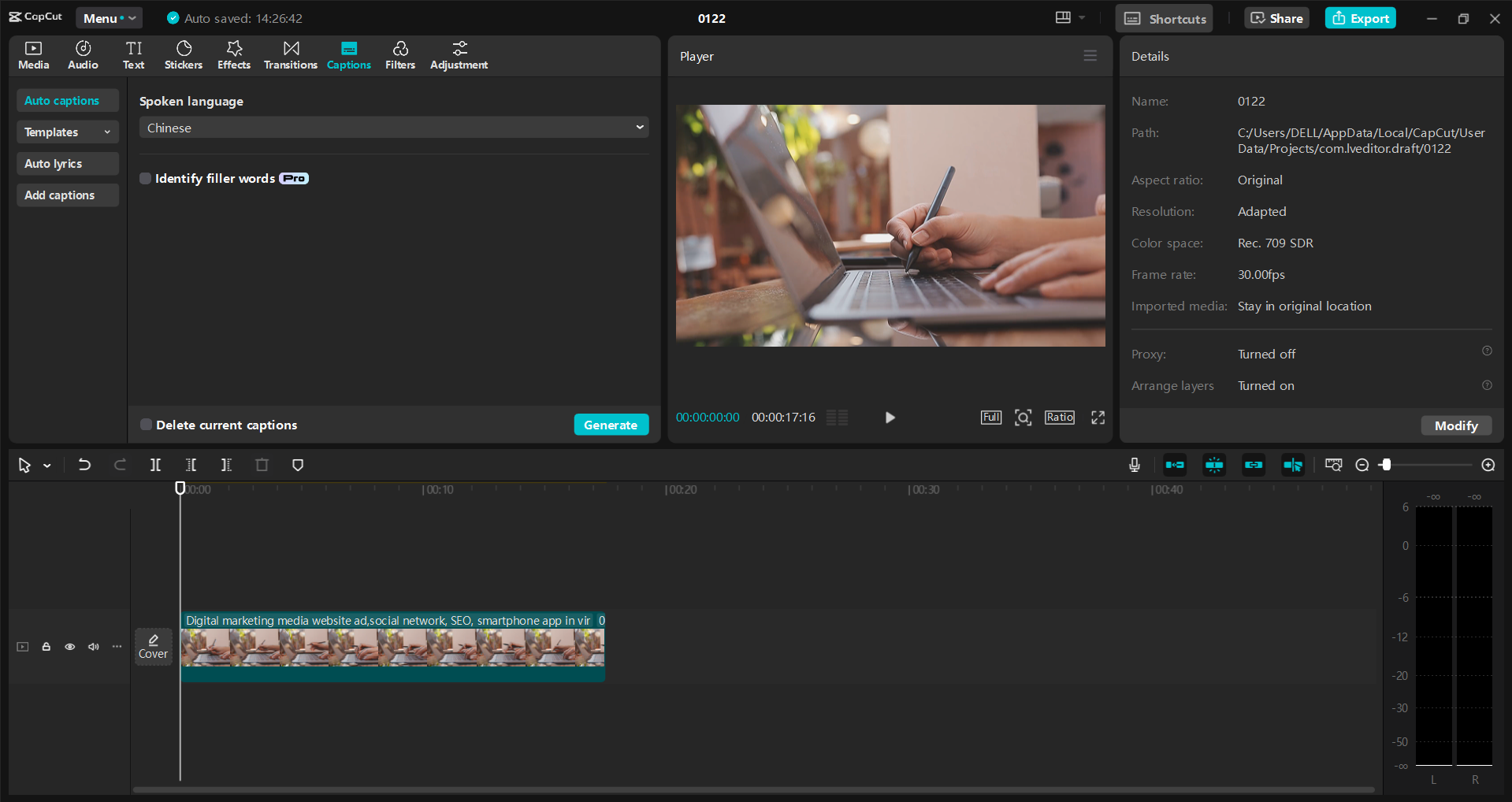Open the Menu dropdown
1512x802 pixels.
click(108, 17)
